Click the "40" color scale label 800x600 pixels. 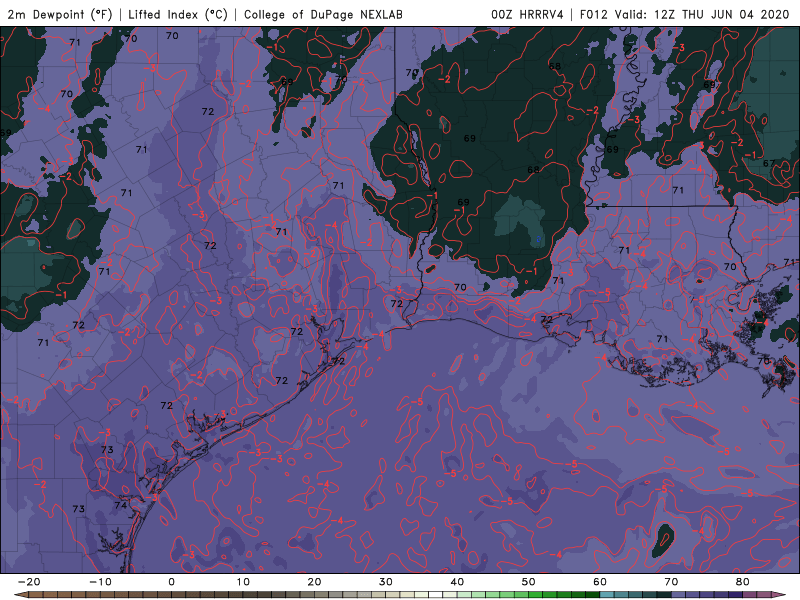(457, 582)
